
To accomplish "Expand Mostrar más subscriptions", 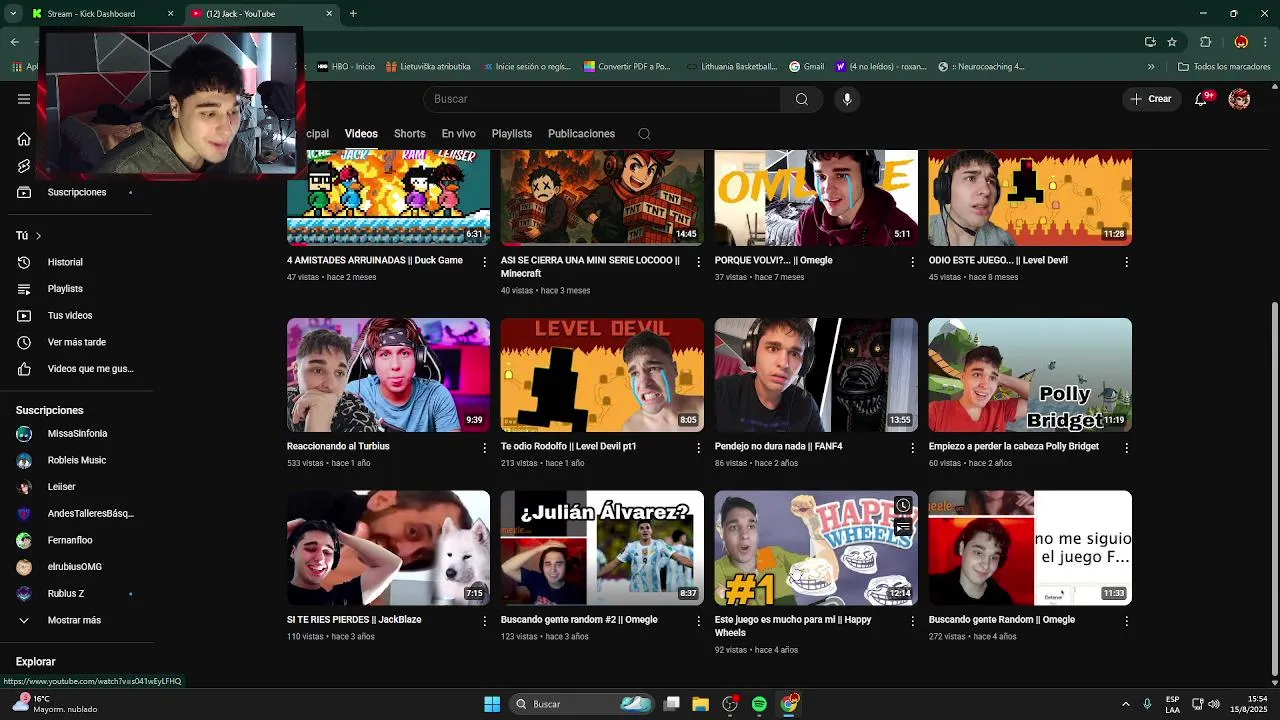I will coord(75,620).
